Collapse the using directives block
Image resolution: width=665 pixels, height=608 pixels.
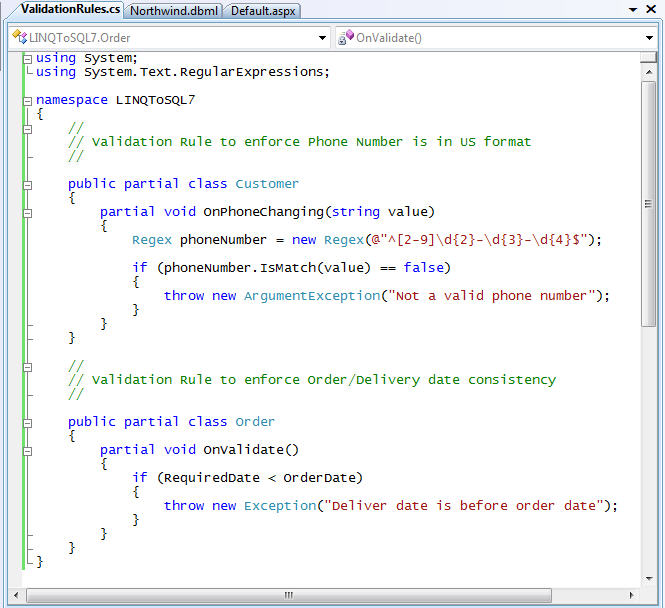28,59
